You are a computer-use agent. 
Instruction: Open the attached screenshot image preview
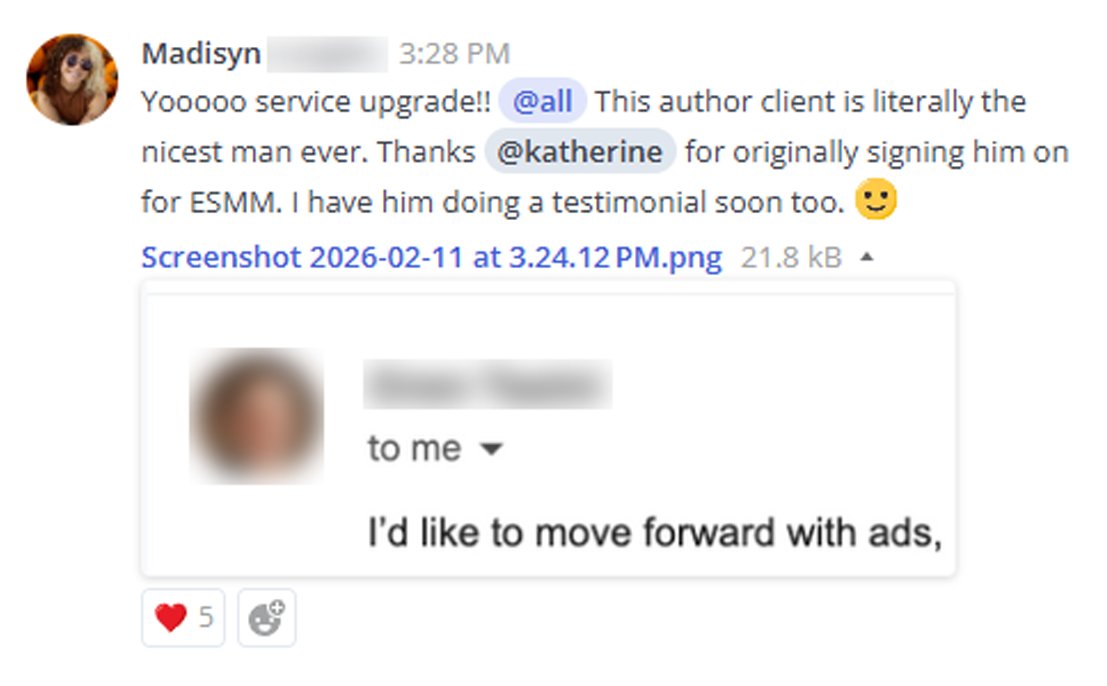pyautogui.click(x=548, y=428)
